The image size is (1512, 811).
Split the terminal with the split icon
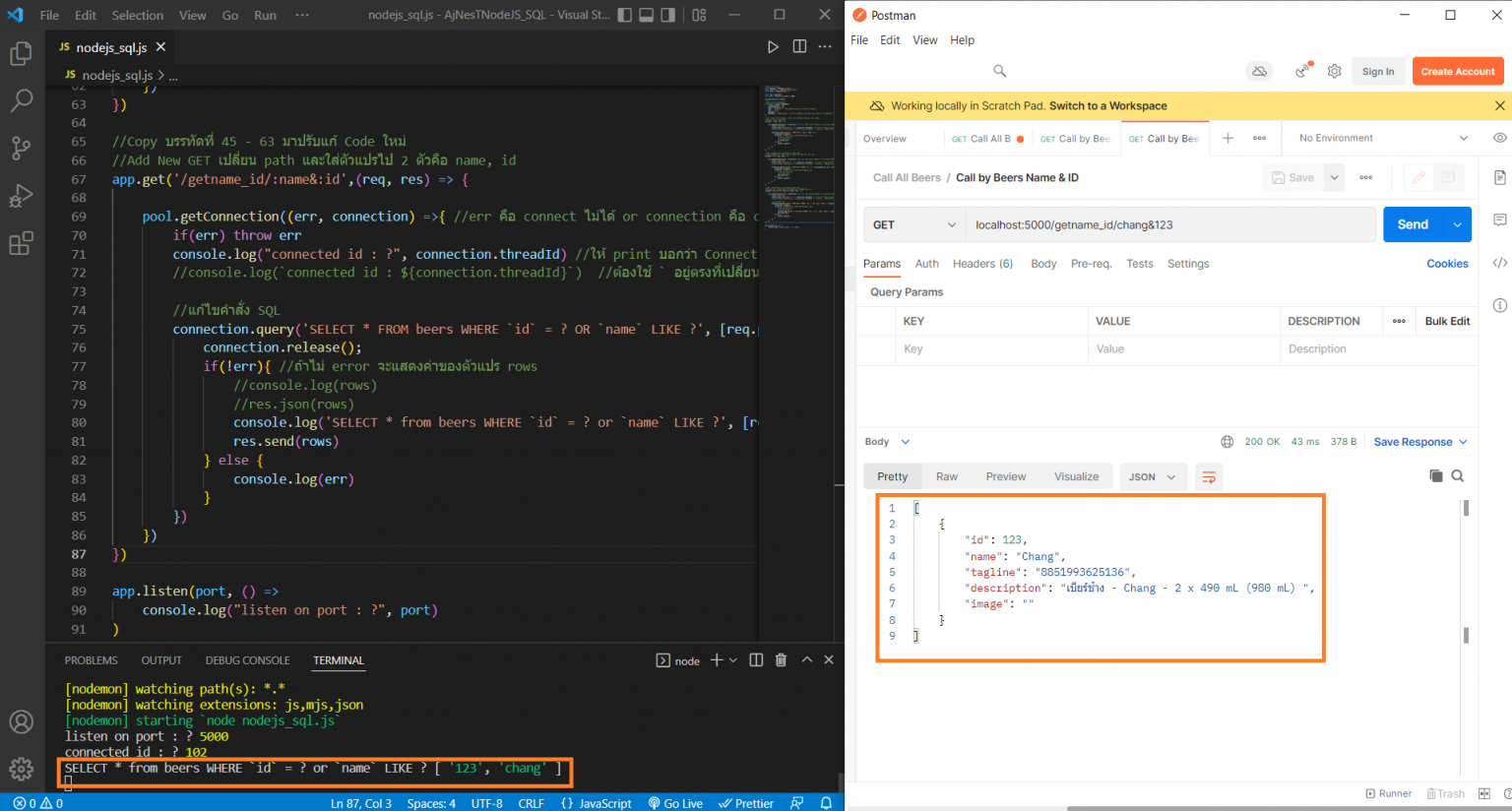click(755, 659)
